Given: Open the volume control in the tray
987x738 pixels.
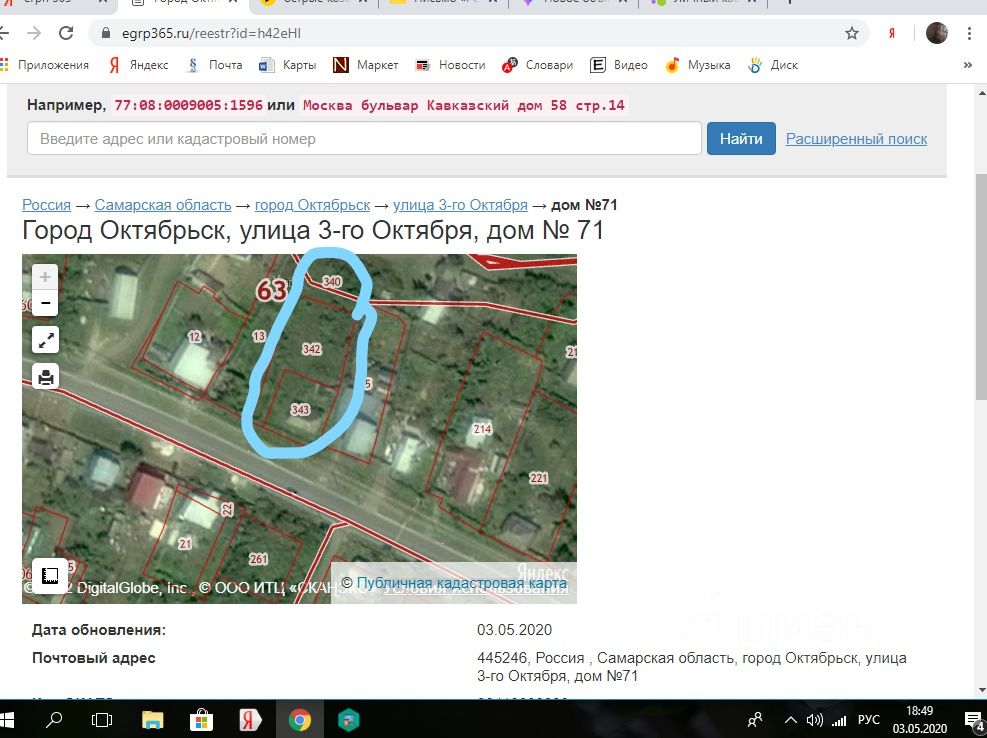Looking at the screenshot, I should pos(815,720).
